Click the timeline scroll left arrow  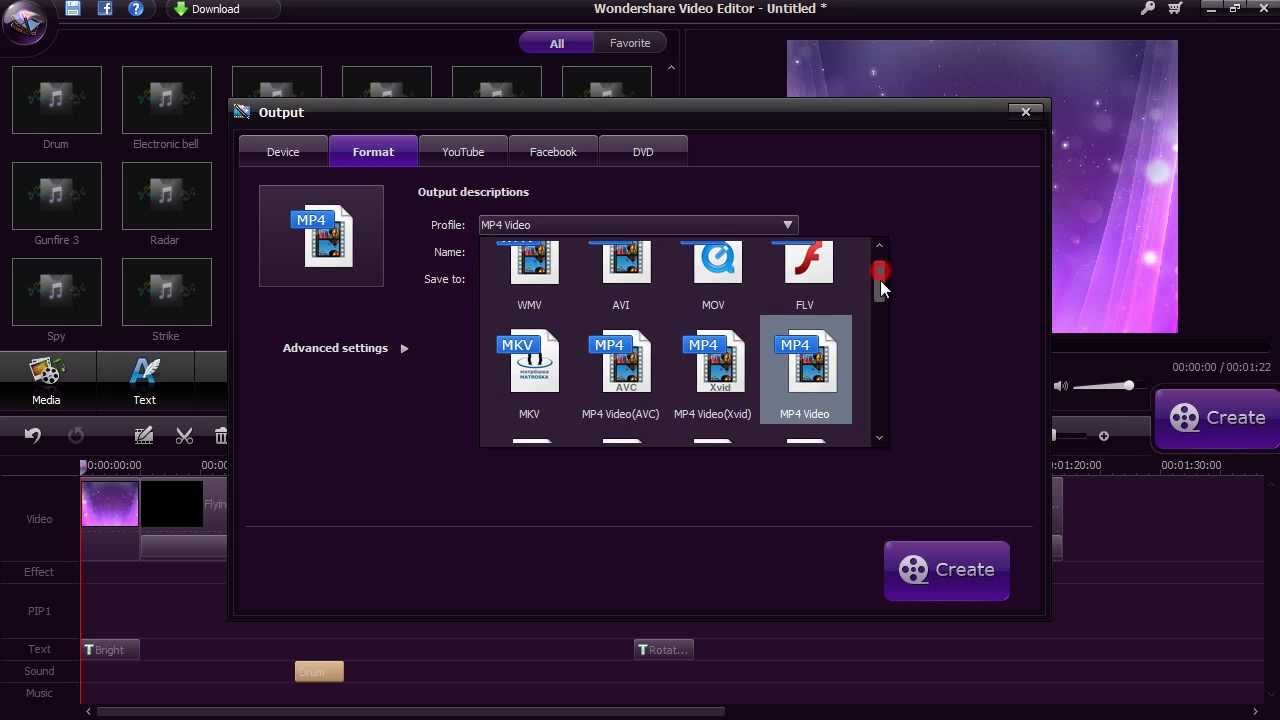pos(88,712)
